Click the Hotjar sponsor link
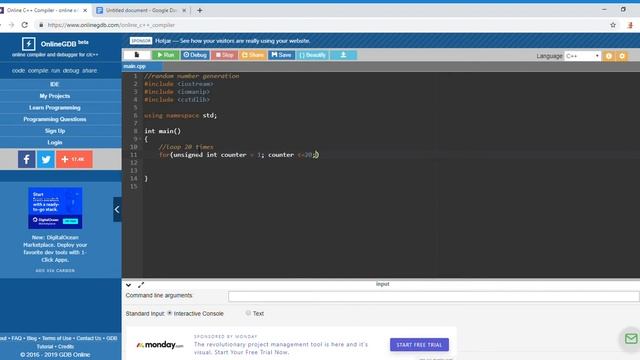The height and width of the screenshot is (360, 640). 233,41
